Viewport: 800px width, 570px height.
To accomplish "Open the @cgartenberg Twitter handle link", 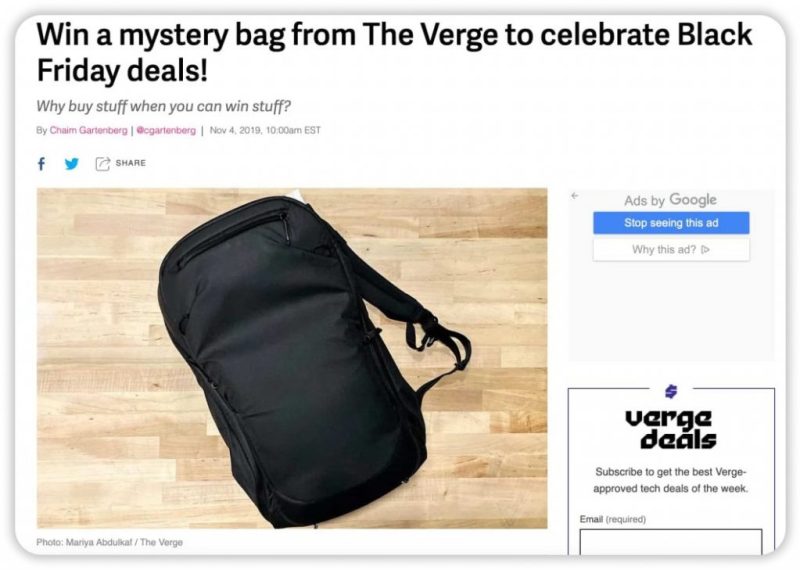I will (166, 131).
